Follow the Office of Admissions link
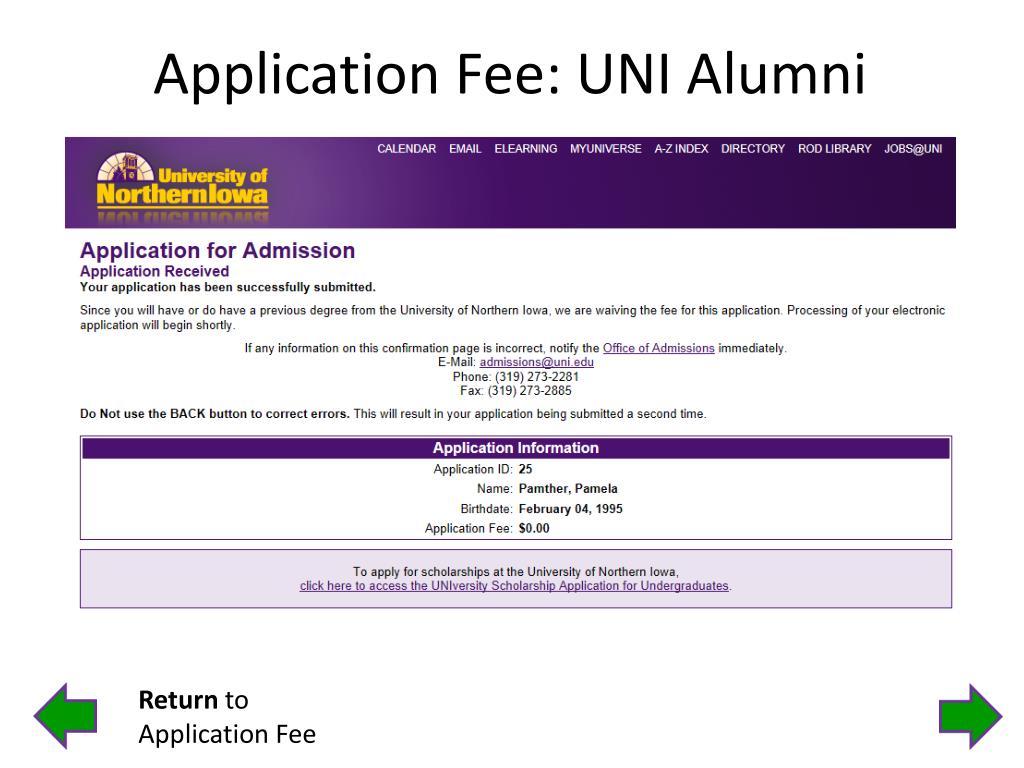Image resolution: width=1024 pixels, height=768 pixels. pyautogui.click(x=658, y=348)
